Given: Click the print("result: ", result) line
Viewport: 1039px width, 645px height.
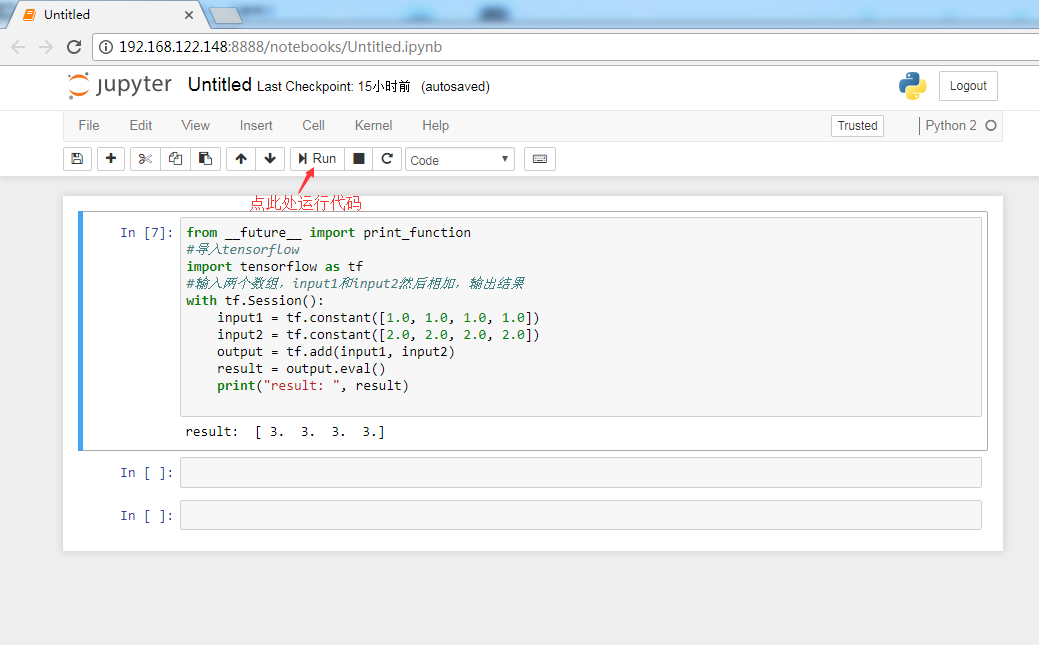Looking at the screenshot, I should pos(313,386).
